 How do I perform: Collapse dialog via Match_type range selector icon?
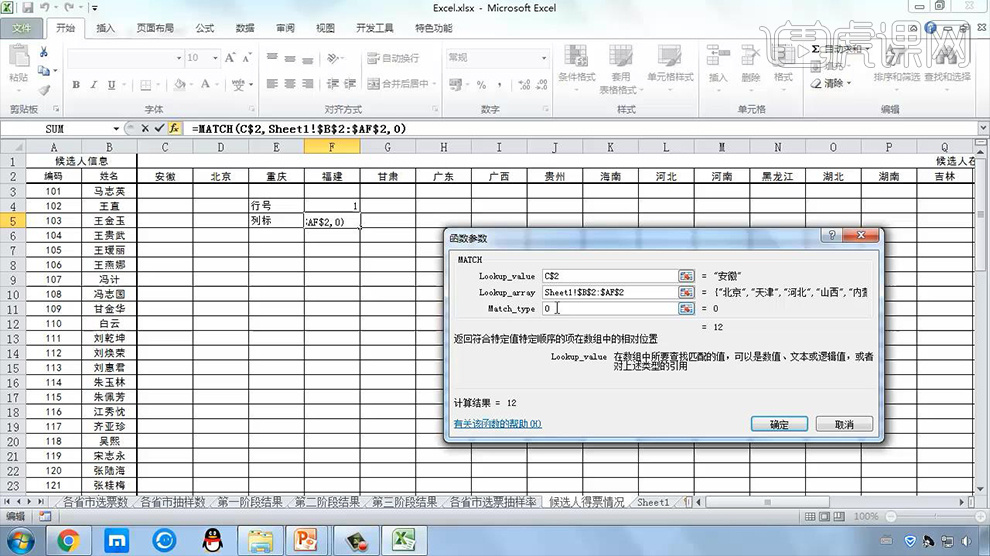686,309
